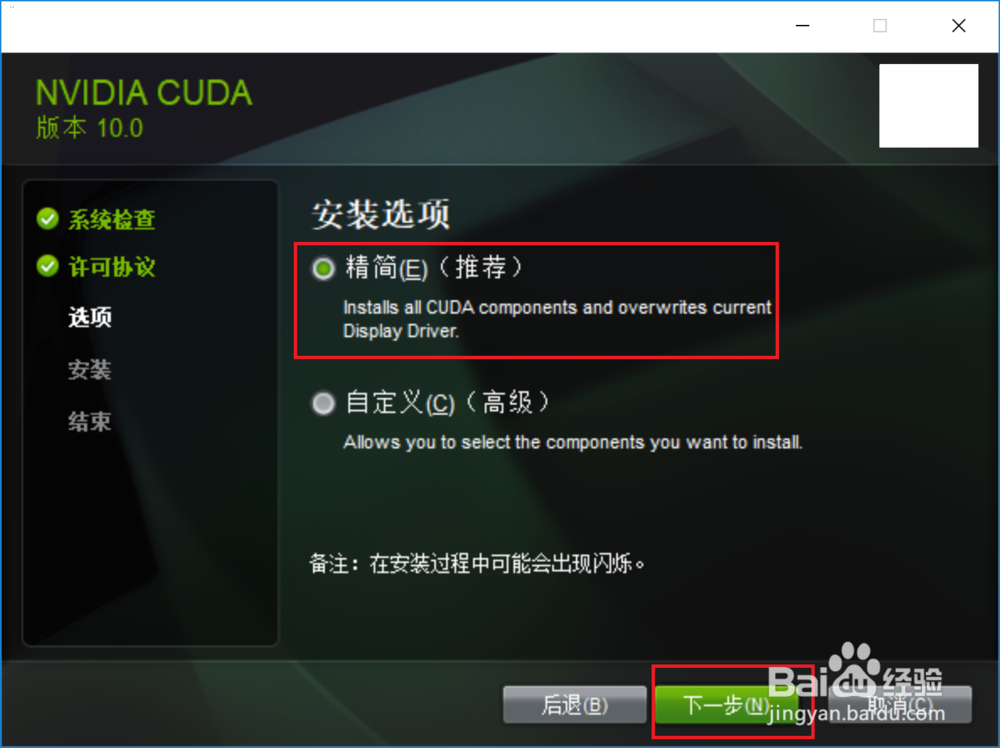The image size is (1000, 748).
Task: Click the 下一步(N) green button
Action: point(726,705)
